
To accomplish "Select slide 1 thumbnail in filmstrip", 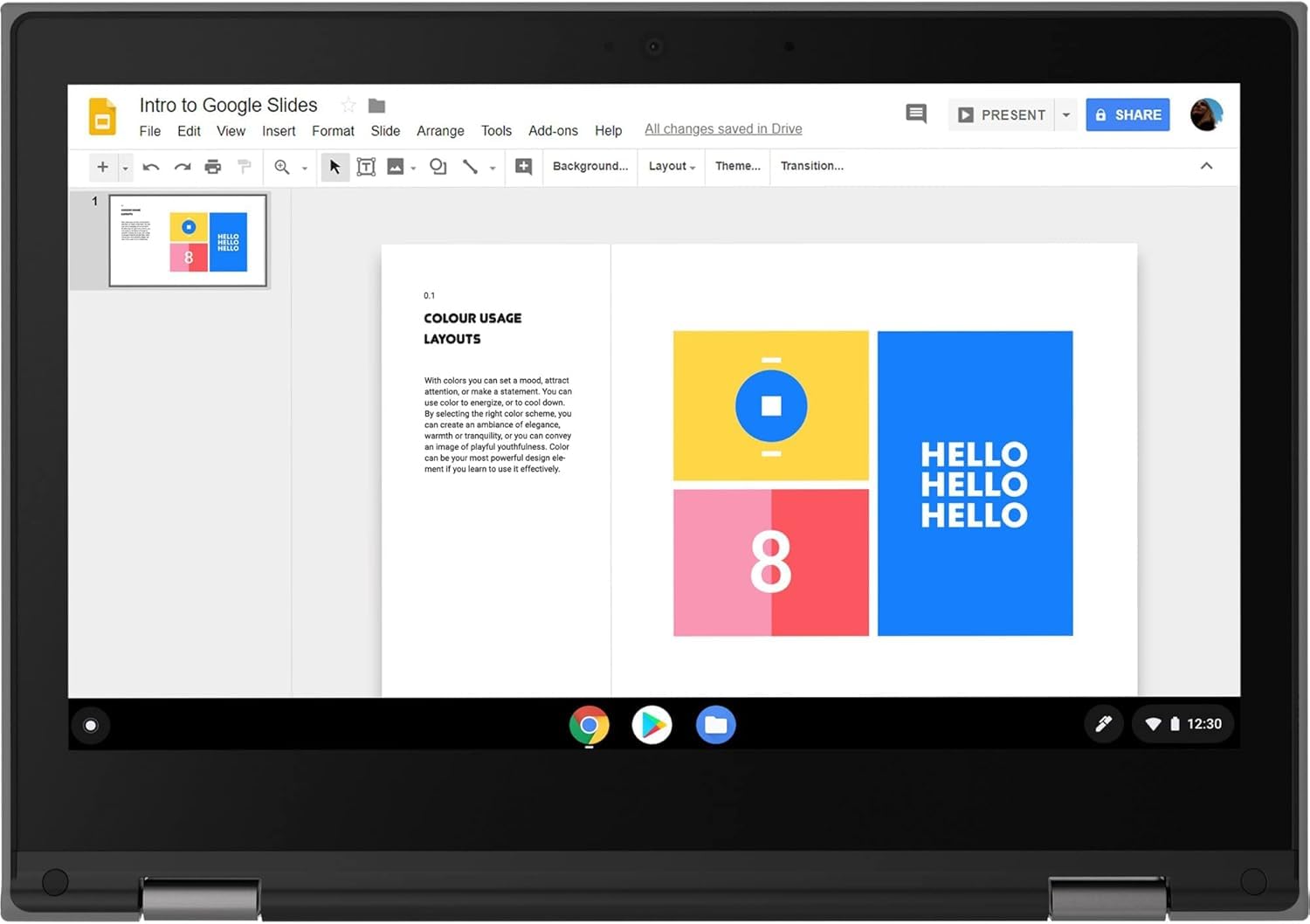I will pos(188,240).
